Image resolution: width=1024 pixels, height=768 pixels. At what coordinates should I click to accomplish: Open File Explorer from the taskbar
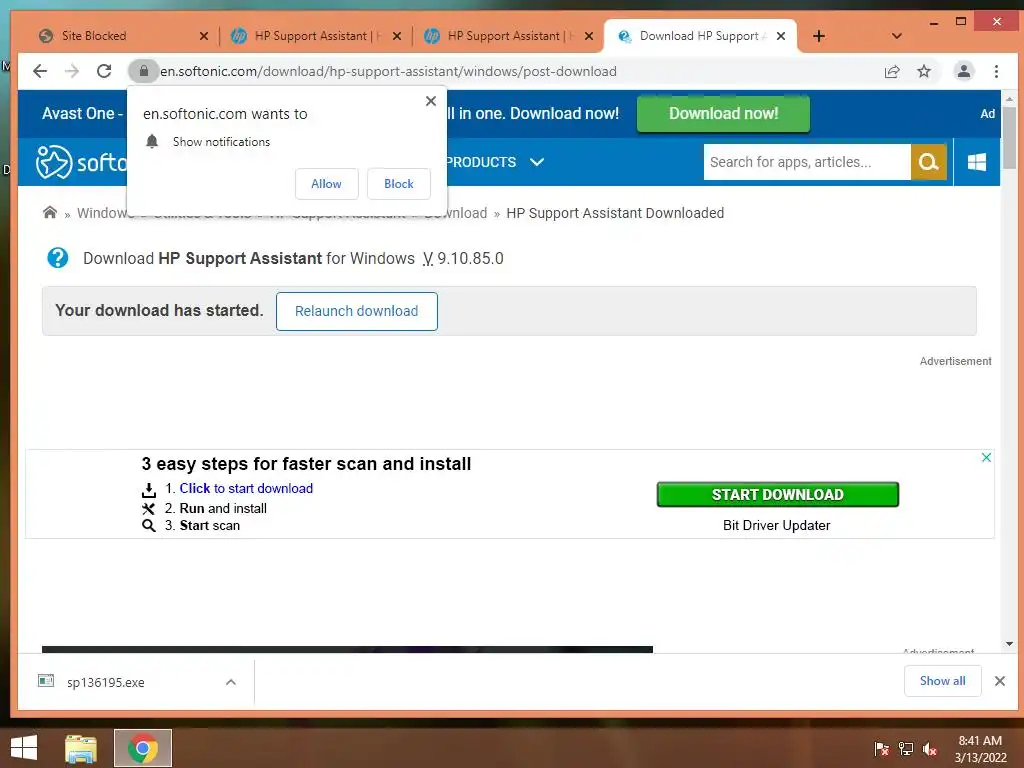click(x=80, y=748)
